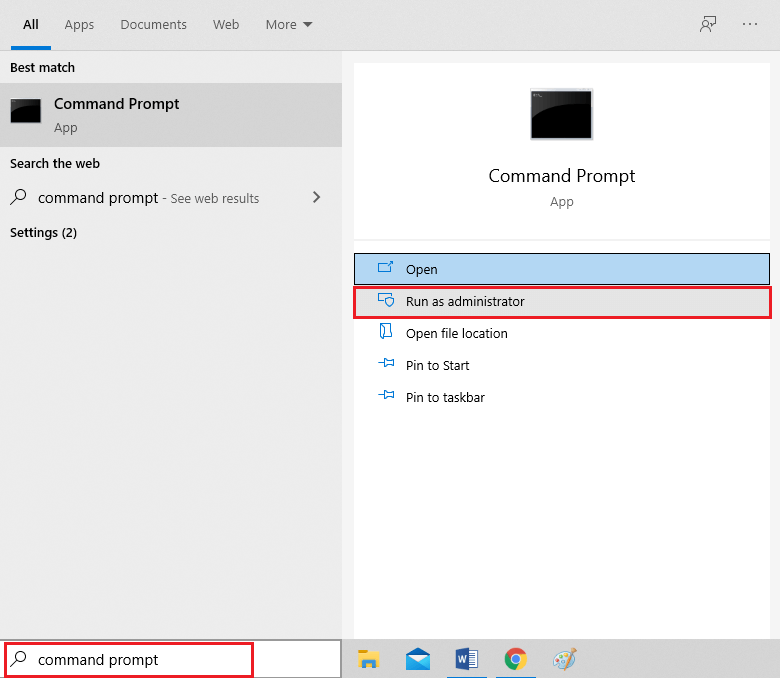Expand the More filter dropdown

pyautogui.click(x=289, y=25)
